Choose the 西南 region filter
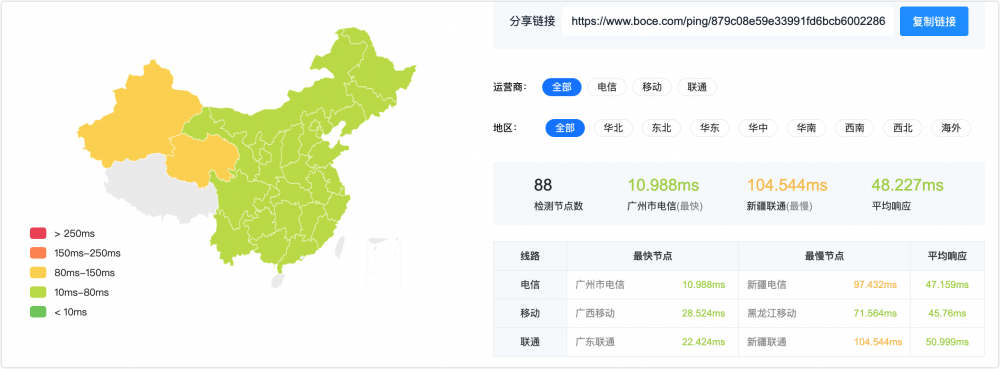The width and height of the screenshot is (1000, 369). tap(855, 128)
